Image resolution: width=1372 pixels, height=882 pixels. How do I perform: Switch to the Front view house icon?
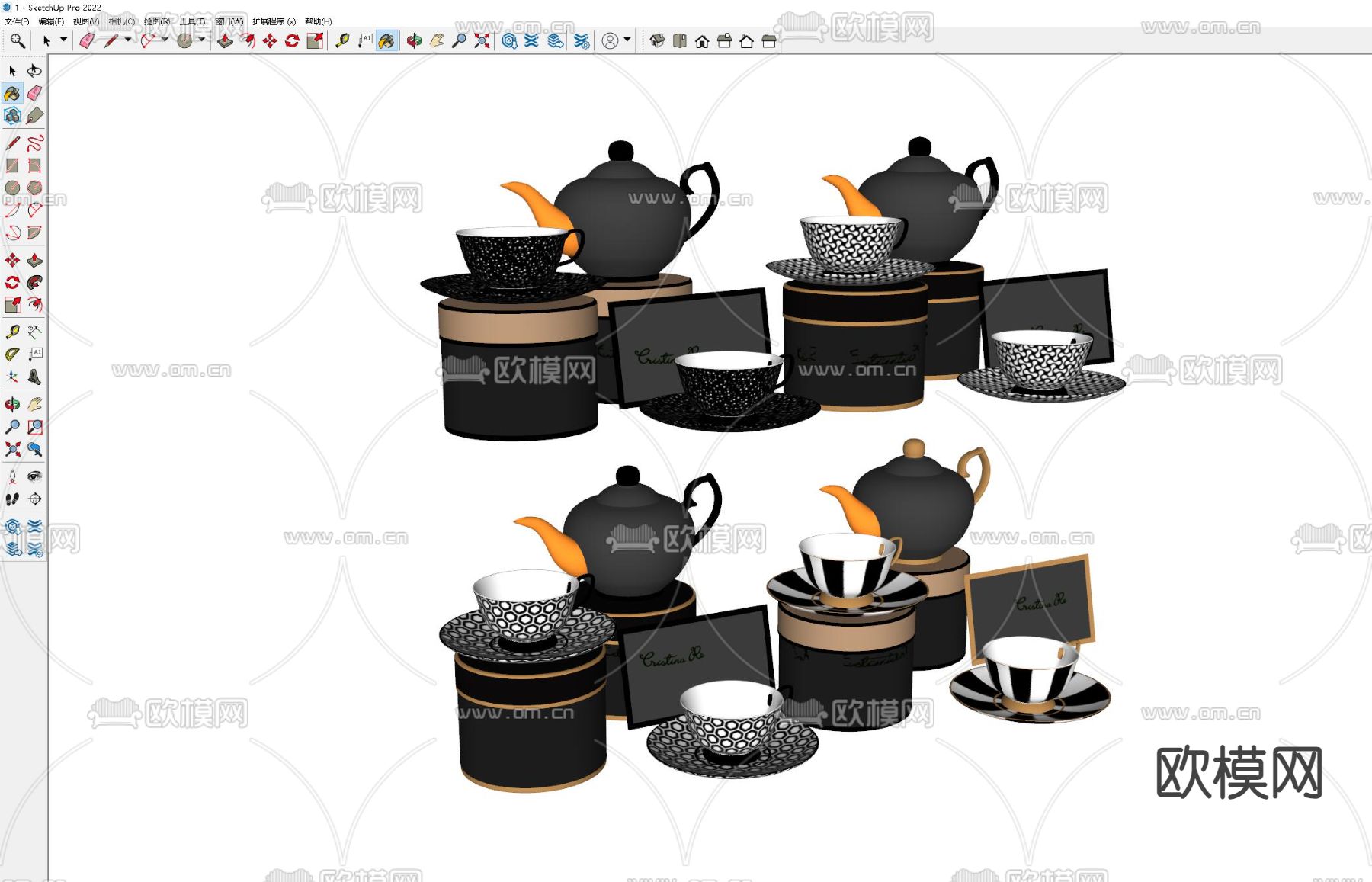pos(702,41)
